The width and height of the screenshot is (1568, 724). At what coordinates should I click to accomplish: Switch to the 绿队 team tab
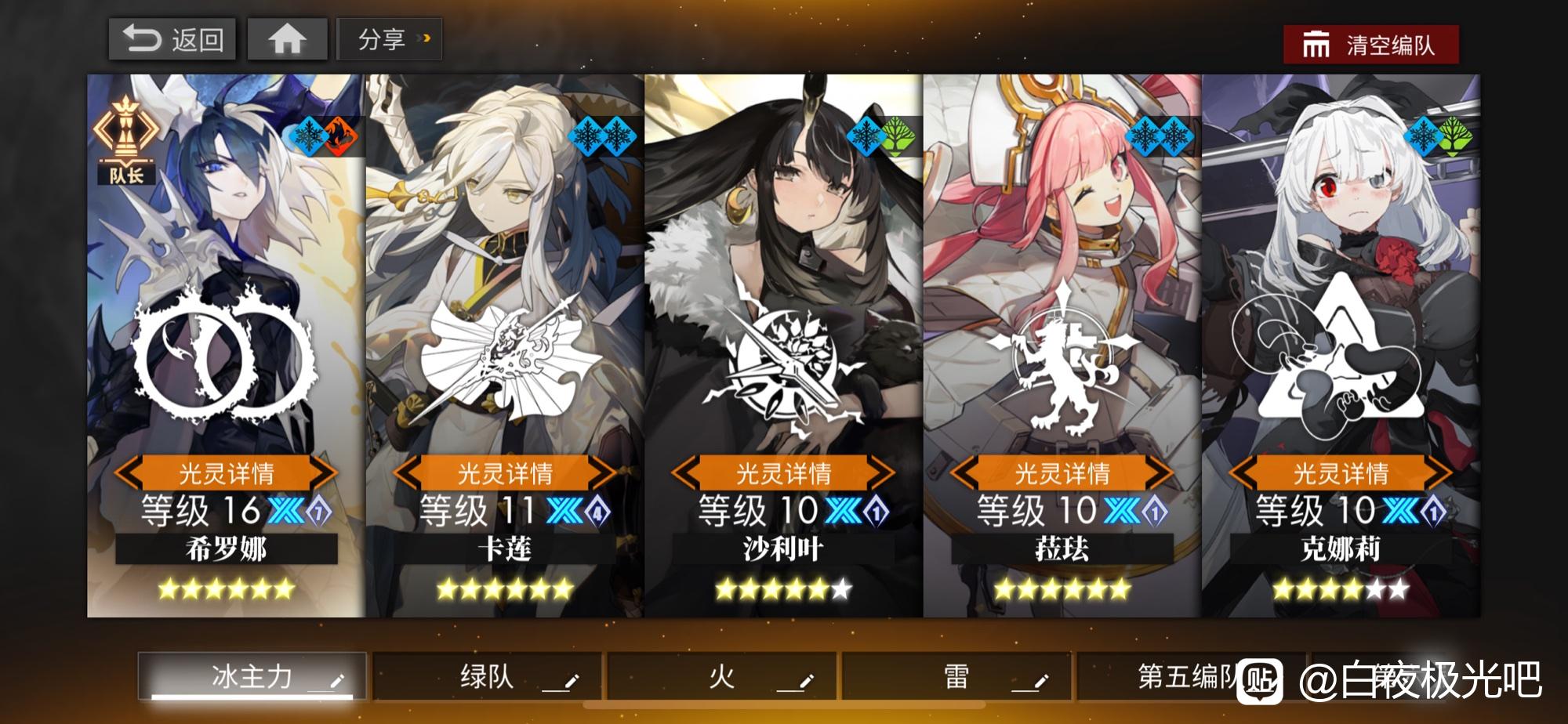[487, 675]
